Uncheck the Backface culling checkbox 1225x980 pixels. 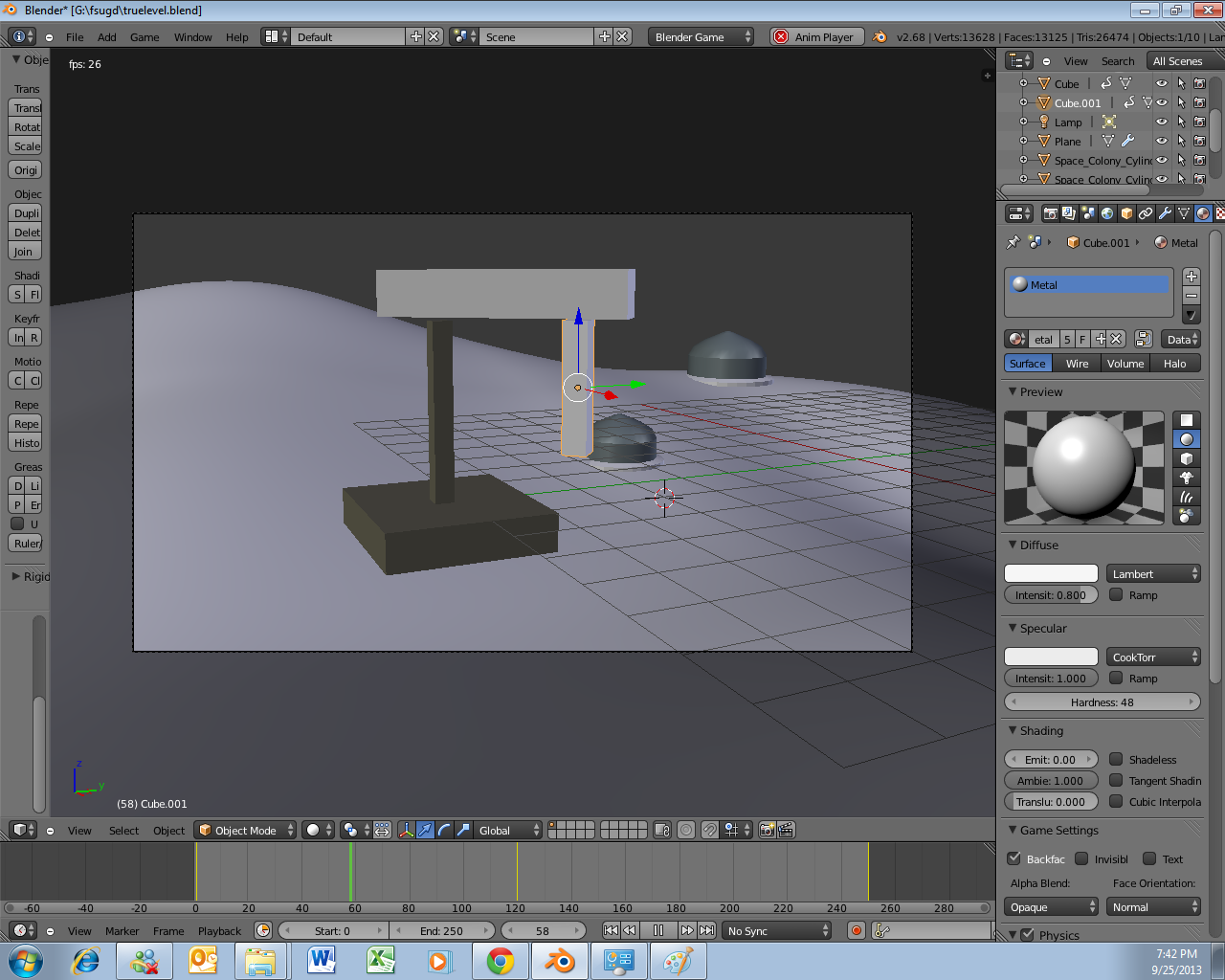pos(1014,858)
